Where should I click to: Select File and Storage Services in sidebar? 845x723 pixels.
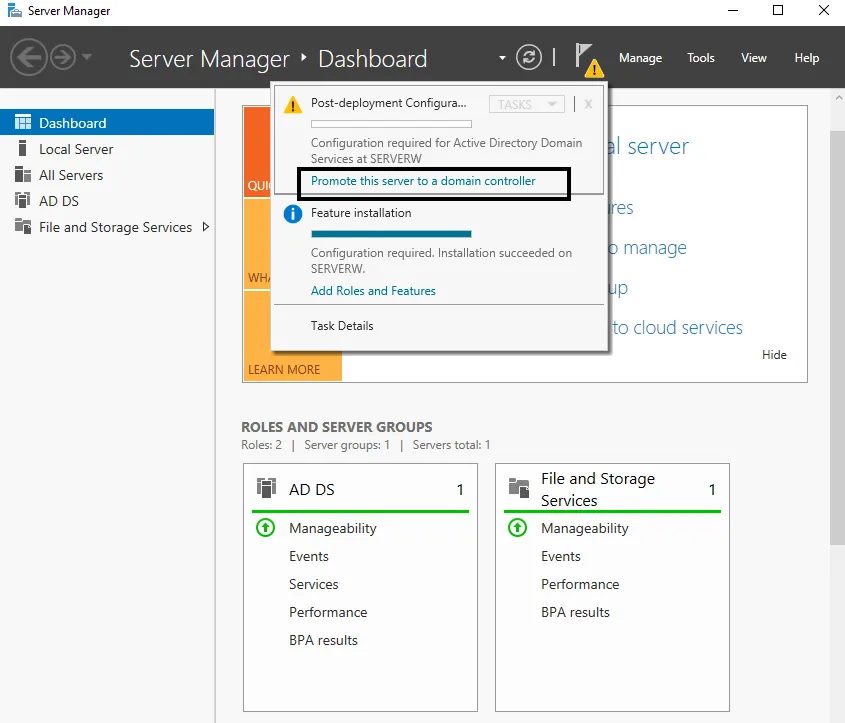[115, 227]
